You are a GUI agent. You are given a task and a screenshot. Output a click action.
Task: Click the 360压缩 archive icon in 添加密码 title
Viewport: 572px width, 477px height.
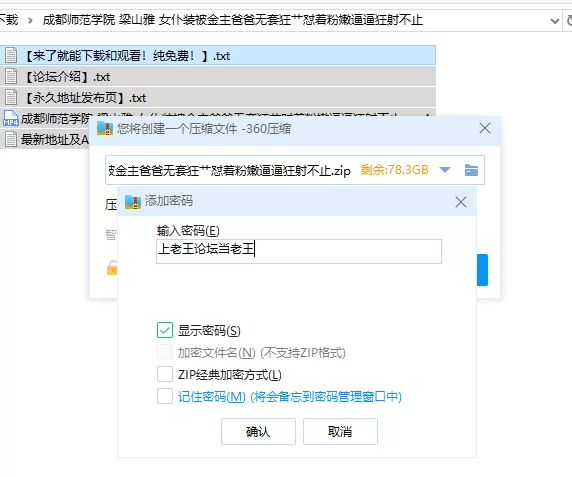(133, 202)
